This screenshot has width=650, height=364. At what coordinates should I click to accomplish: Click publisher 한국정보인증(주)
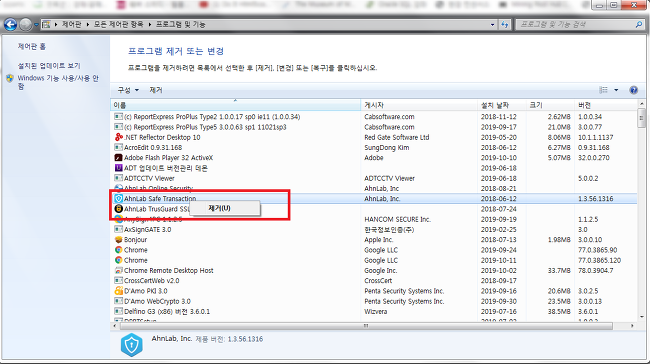pos(389,229)
